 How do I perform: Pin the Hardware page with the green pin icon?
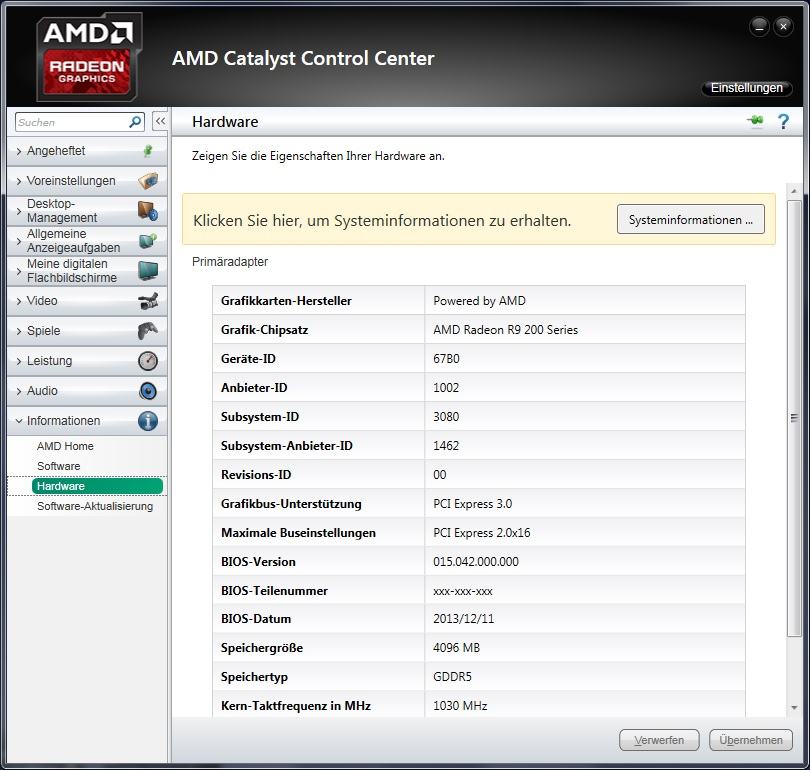755,121
